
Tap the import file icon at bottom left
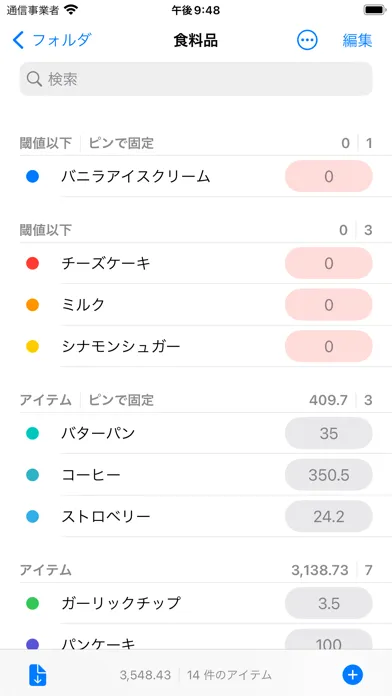(x=38, y=675)
